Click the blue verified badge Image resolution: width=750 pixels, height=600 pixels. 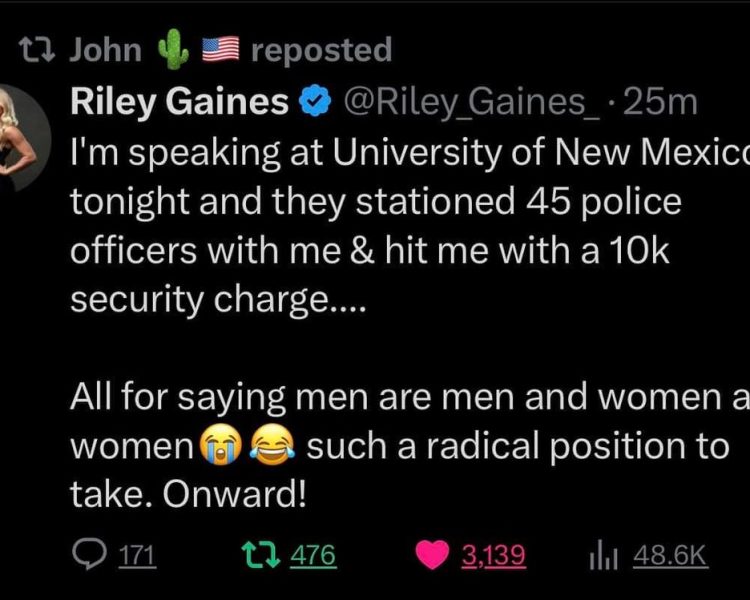314,101
